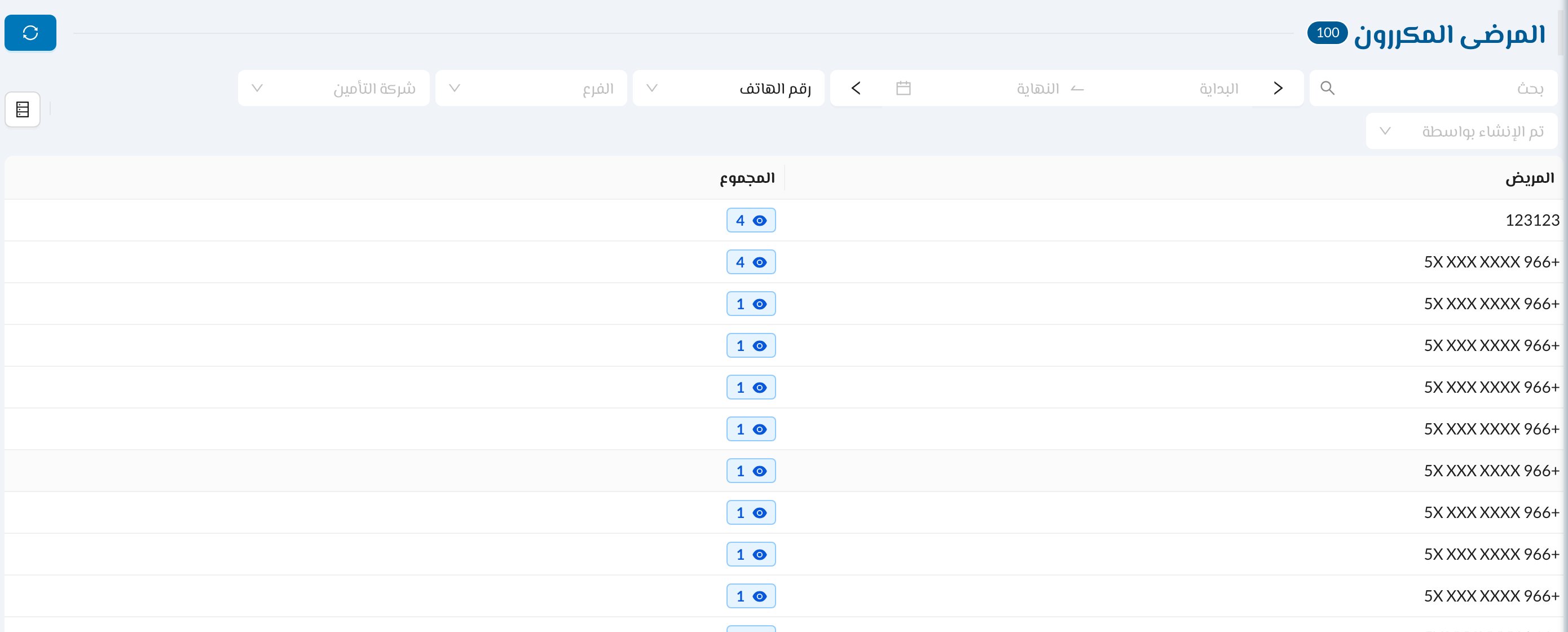Viewport: 1568px width, 632px height.
Task: Click the search magnifier icon
Action: point(1328,88)
